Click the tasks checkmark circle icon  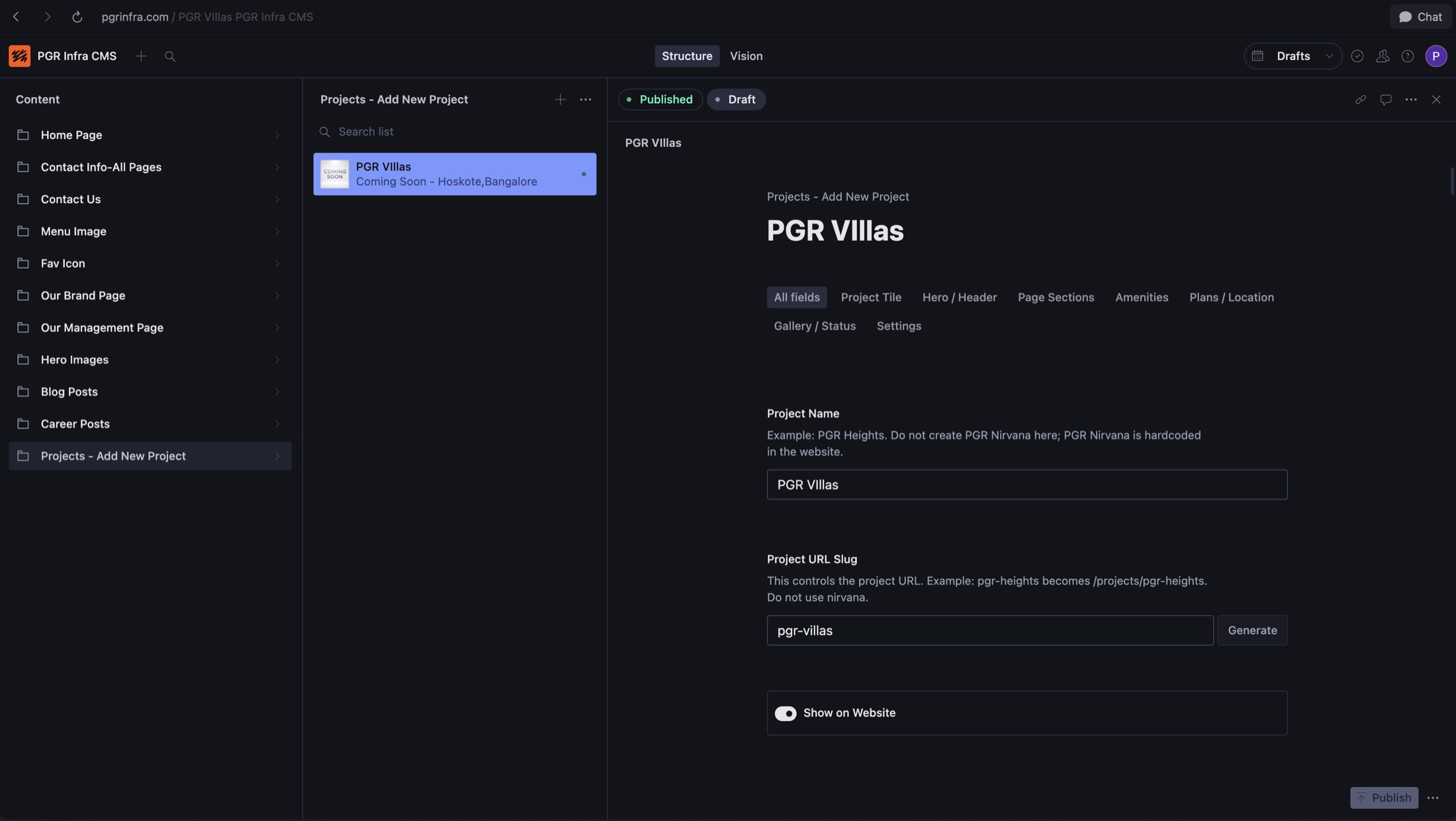1357,56
